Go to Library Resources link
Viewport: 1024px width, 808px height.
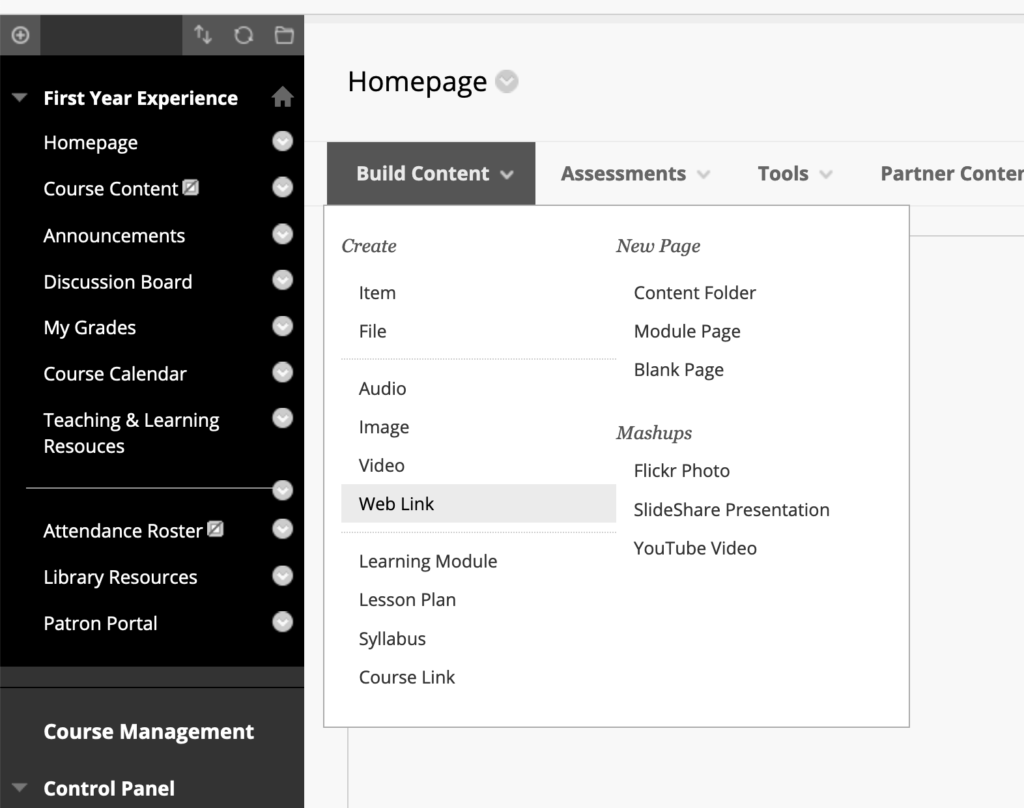[x=120, y=577]
